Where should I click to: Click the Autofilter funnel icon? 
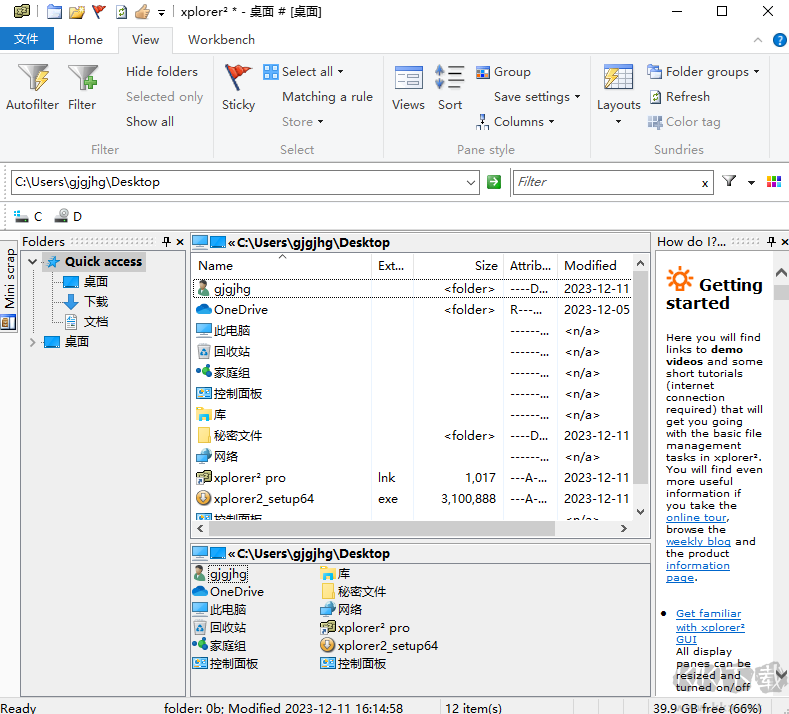(32, 80)
